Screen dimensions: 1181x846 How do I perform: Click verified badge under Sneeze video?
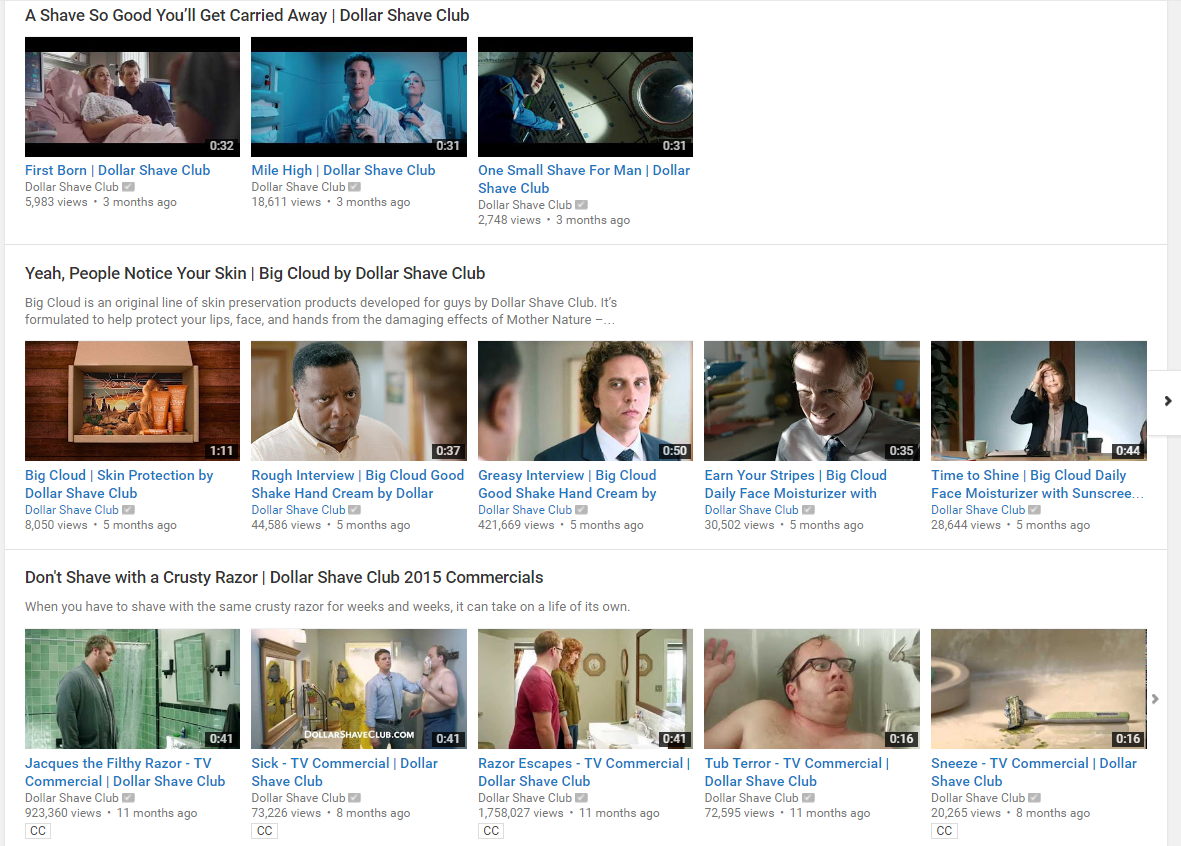(1035, 798)
